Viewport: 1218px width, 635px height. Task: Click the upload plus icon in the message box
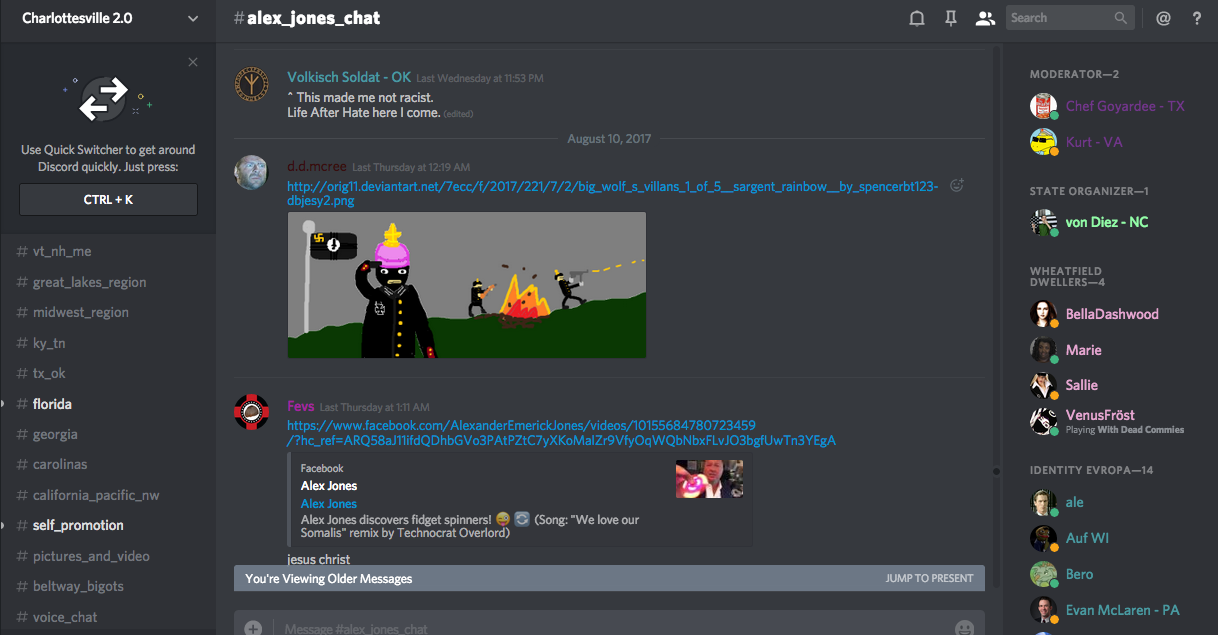pyautogui.click(x=253, y=628)
